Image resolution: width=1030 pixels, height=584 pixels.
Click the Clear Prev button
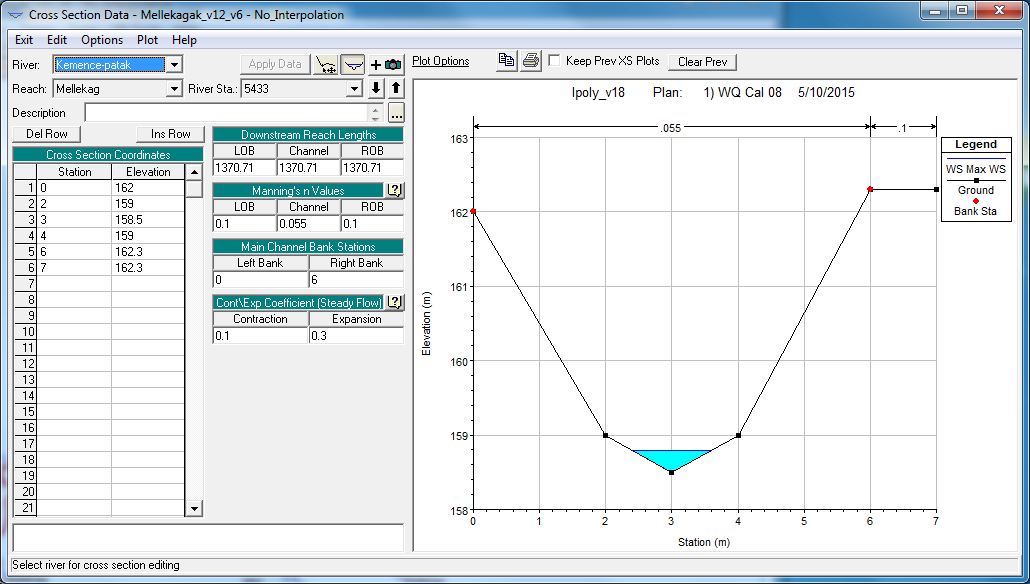702,62
